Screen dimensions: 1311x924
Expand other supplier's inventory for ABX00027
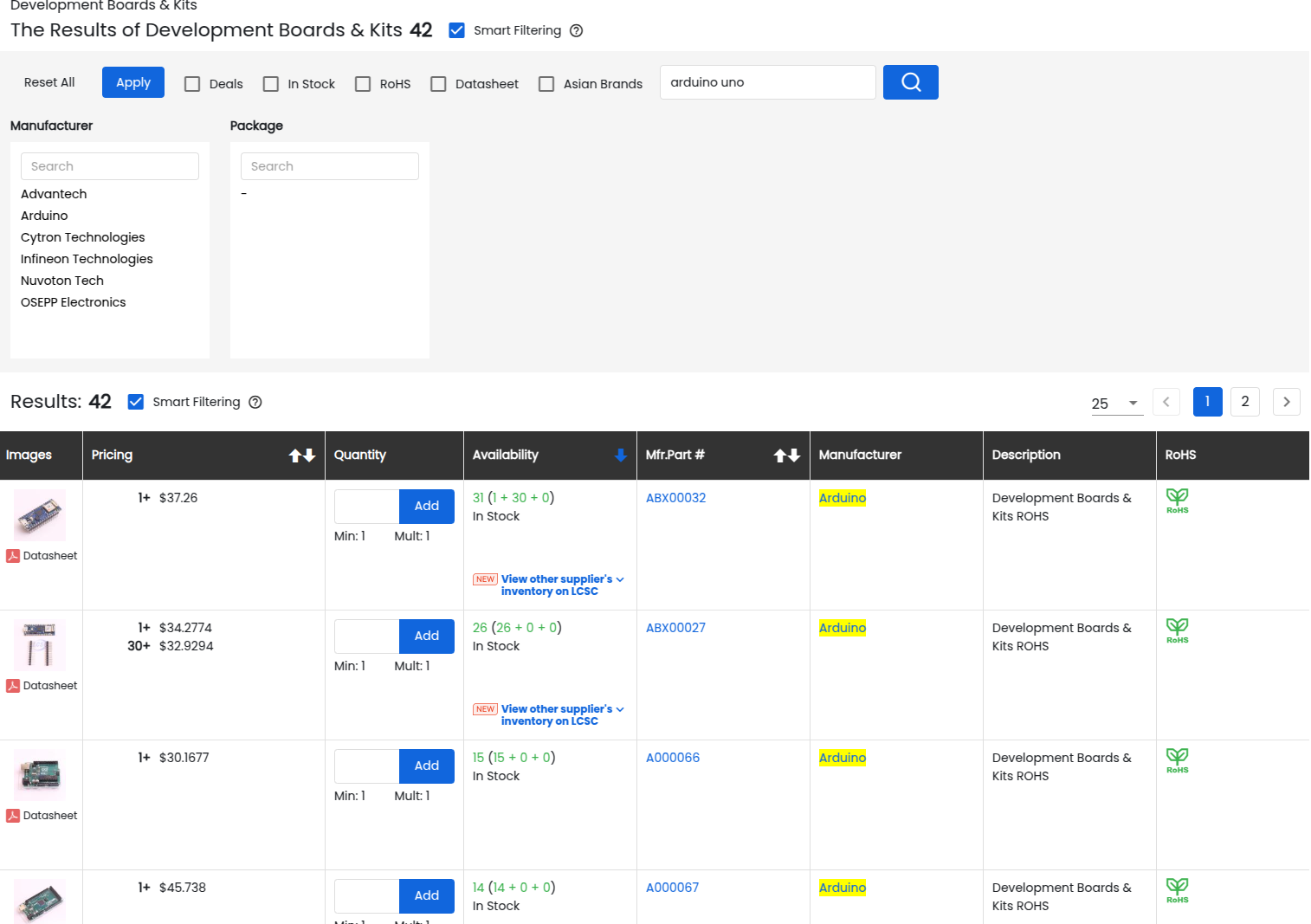[562, 715]
